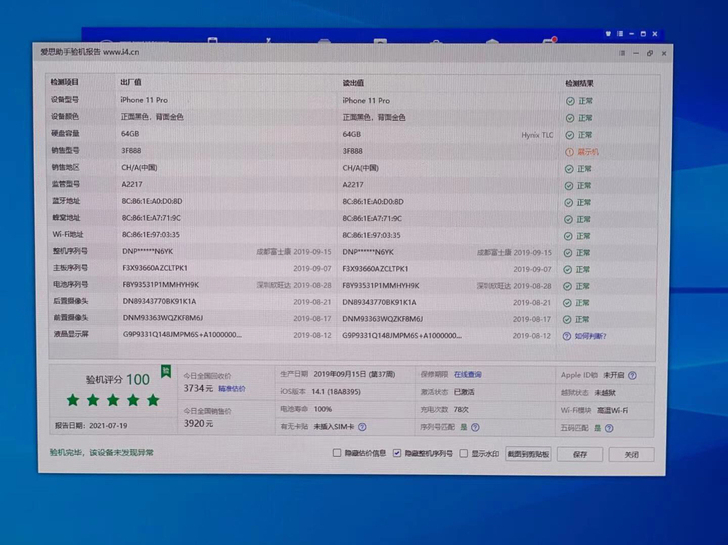The height and width of the screenshot is (545, 728).
Task: Click the orange 展示机 warning icon
Action: (569, 152)
